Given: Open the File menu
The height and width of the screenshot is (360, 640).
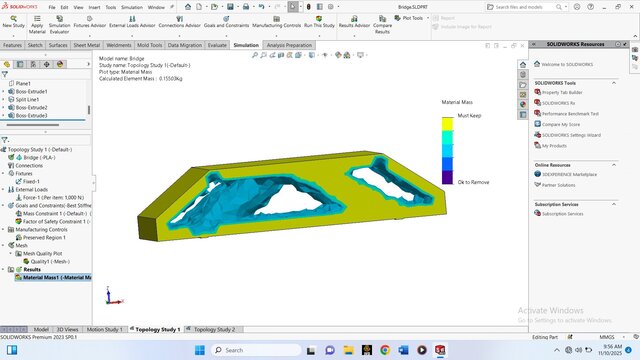Looking at the screenshot, I should (x=52, y=7).
